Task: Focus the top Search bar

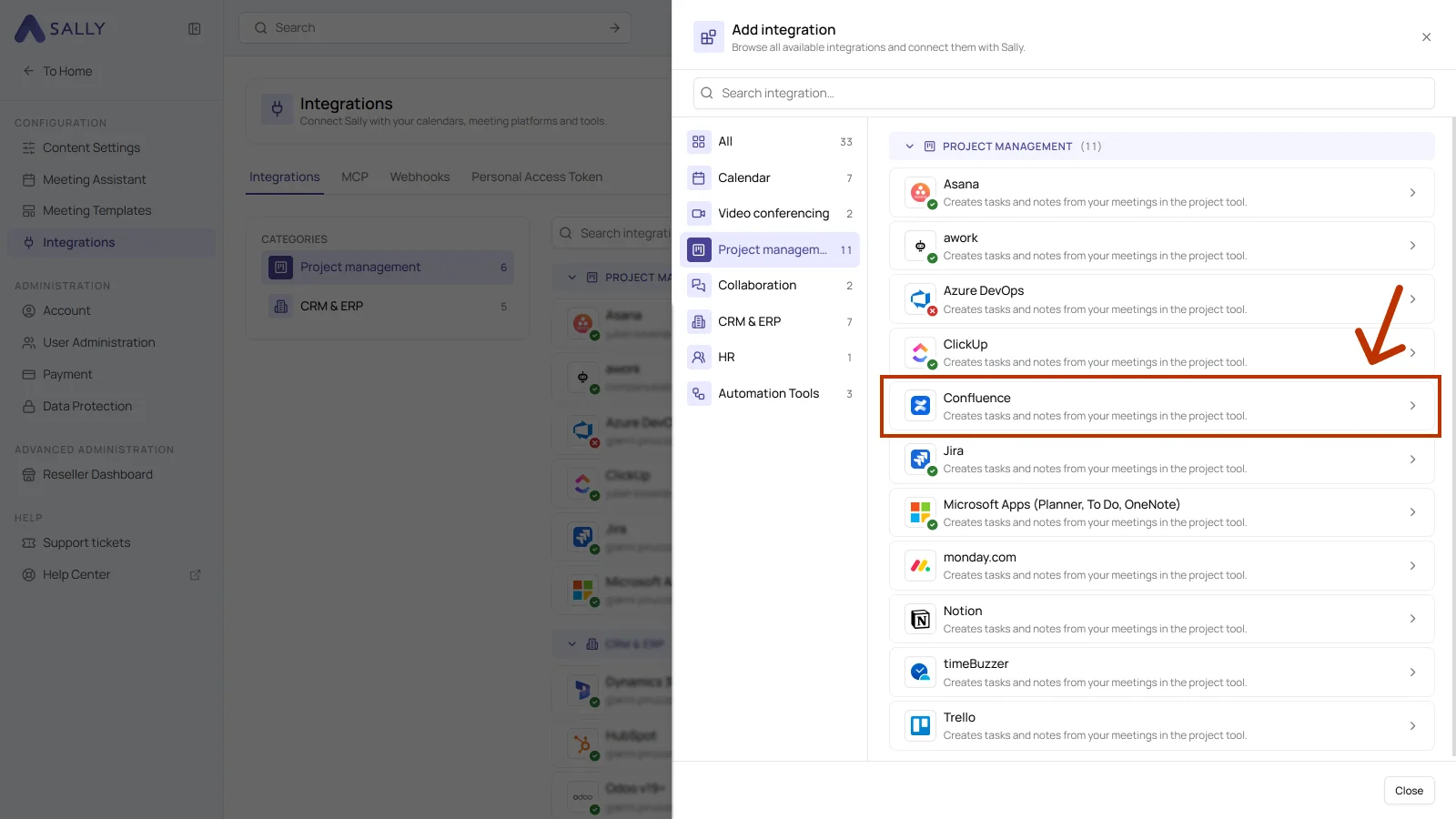Action: [435, 28]
